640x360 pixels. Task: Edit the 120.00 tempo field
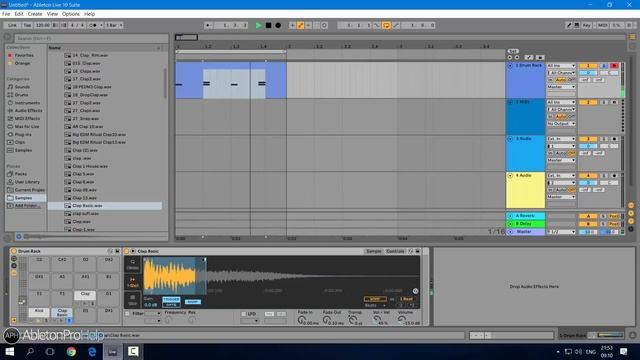(x=42, y=25)
